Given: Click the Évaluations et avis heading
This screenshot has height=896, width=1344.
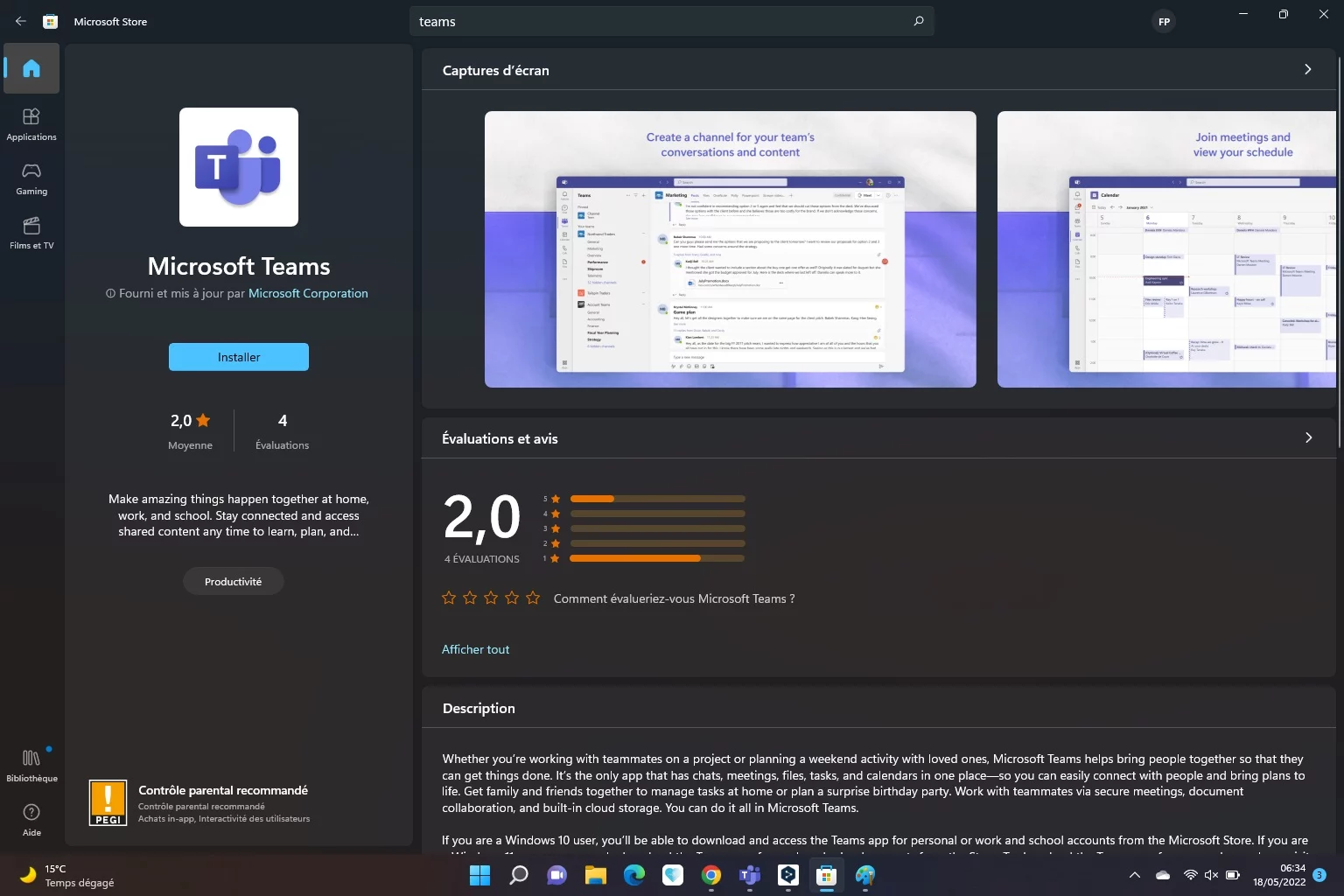Looking at the screenshot, I should (500, 439).
